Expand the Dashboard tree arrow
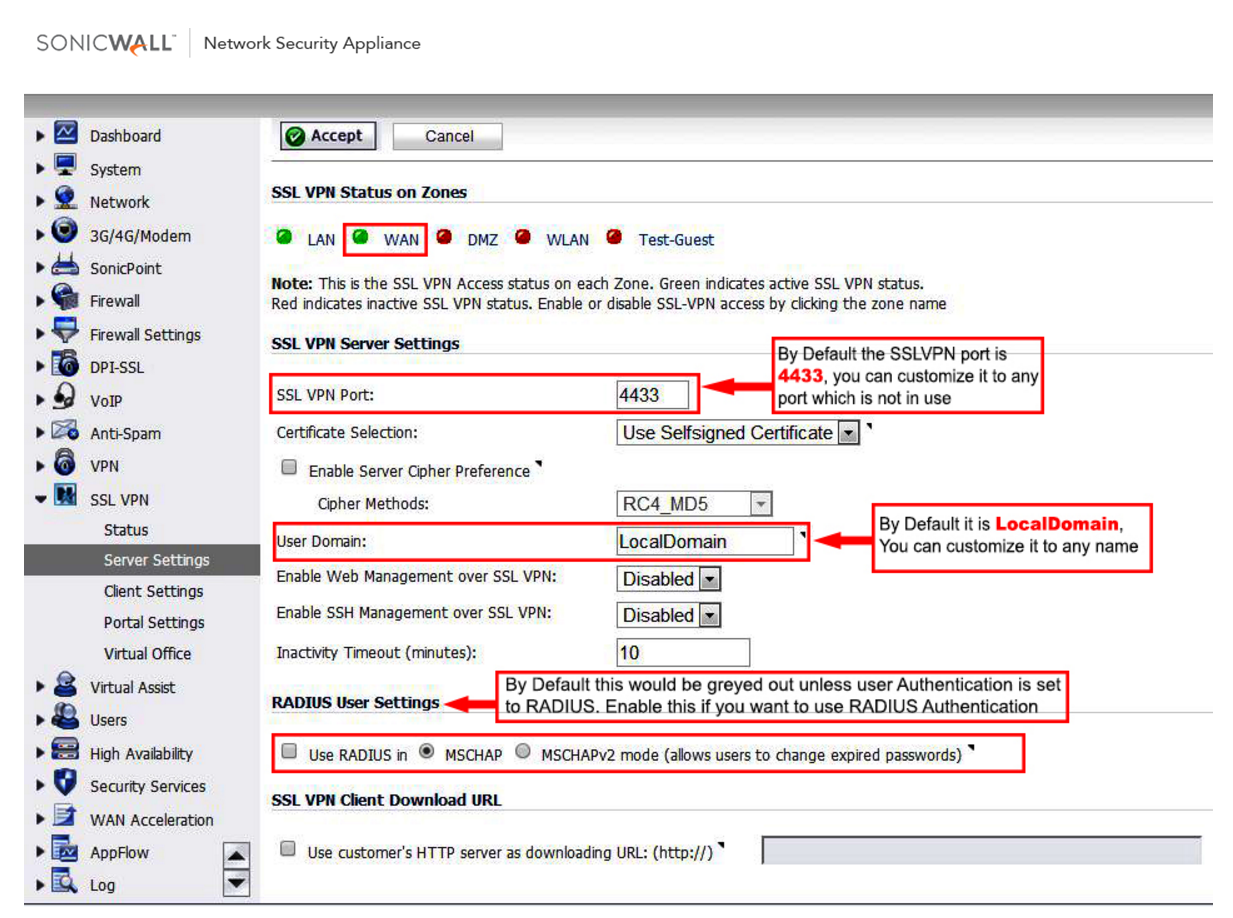Viewport: 1233px width, 918px height. pyautogui.click(x=40, y=134)
